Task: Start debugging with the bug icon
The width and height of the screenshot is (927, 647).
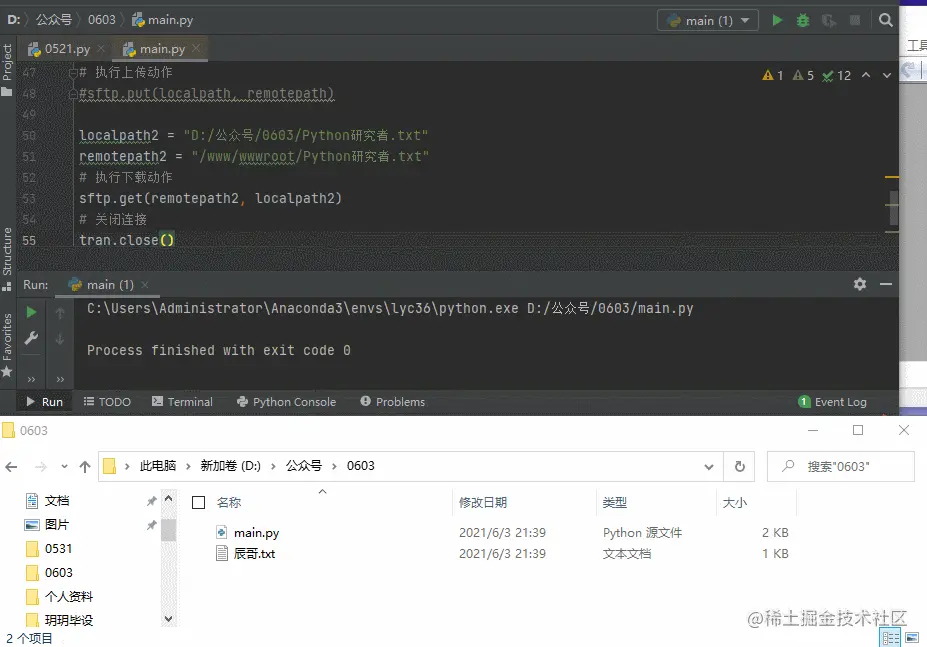Action: click(x=802, y=21)
